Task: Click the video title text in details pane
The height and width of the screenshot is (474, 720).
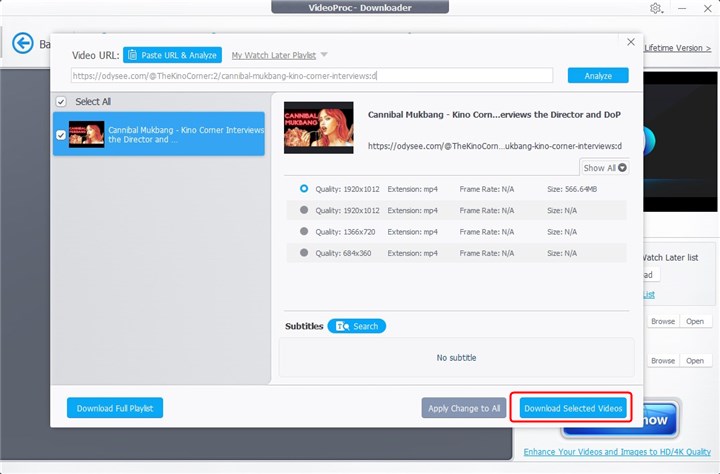Action: coord(494,115)
